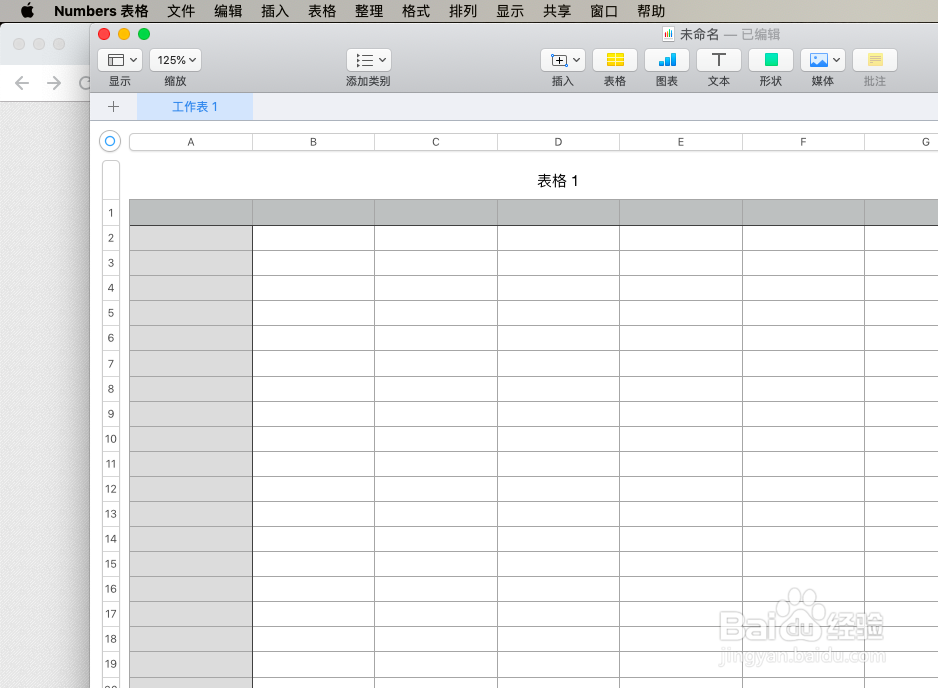Screen dimensions: 938x688
Task: Open the 整理 menu
Action: 369,11
